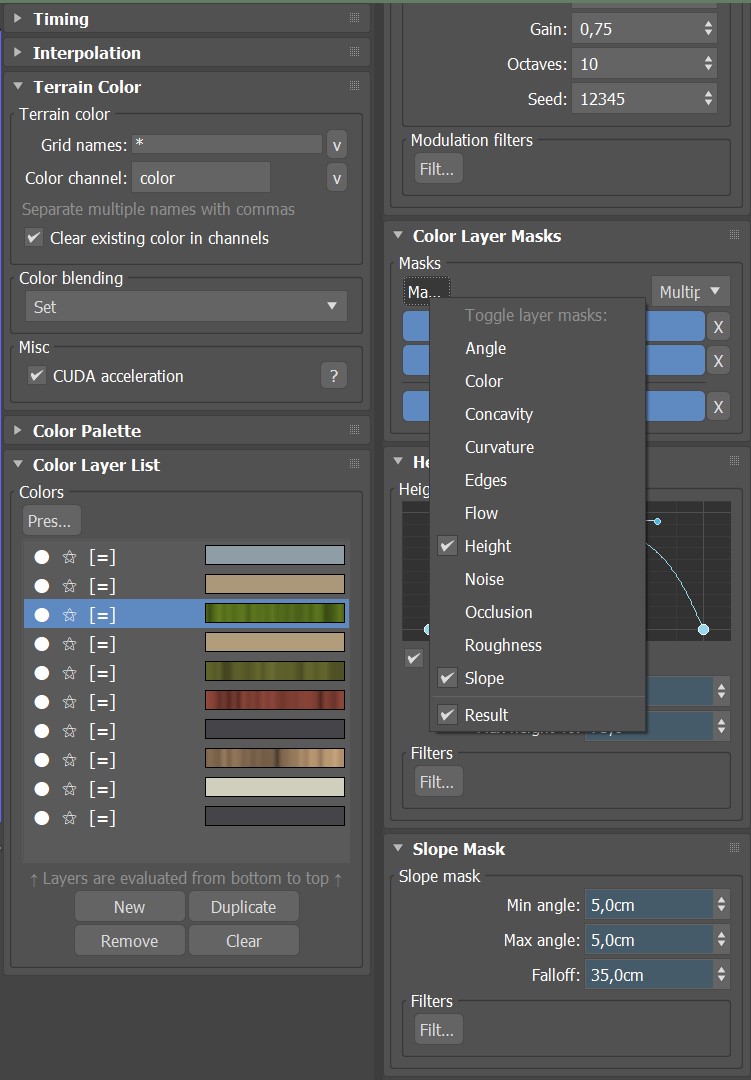The width and height of the screenshot is (751, 1080).
Task: Click the light blue-gray swatch of the first layer
Action: [x=274, y=556]
